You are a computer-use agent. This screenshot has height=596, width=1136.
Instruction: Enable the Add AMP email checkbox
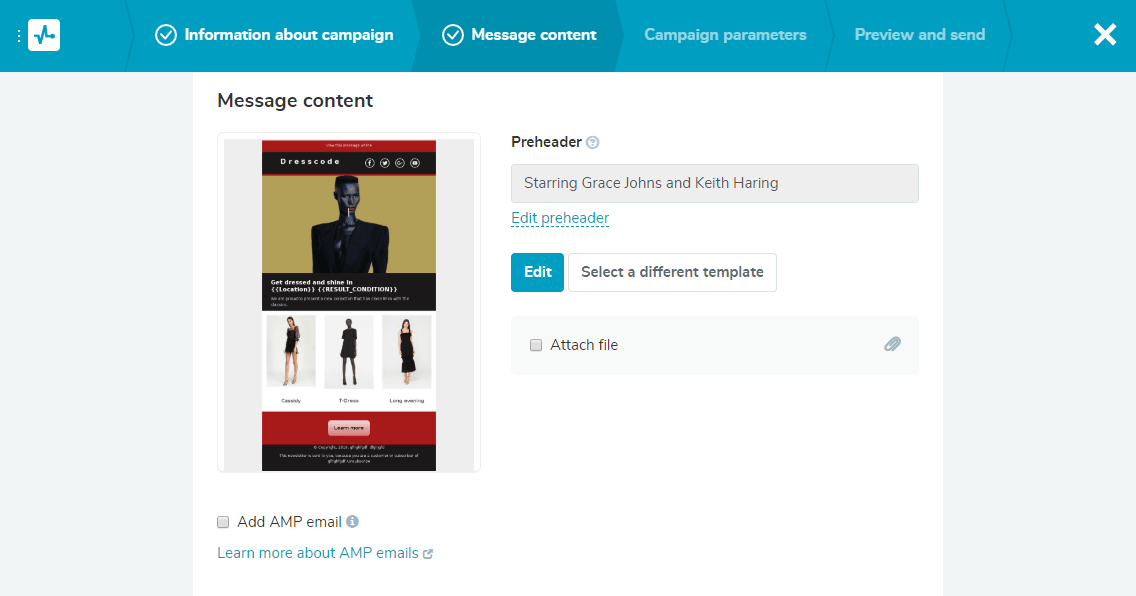click(x=222, y=521)
